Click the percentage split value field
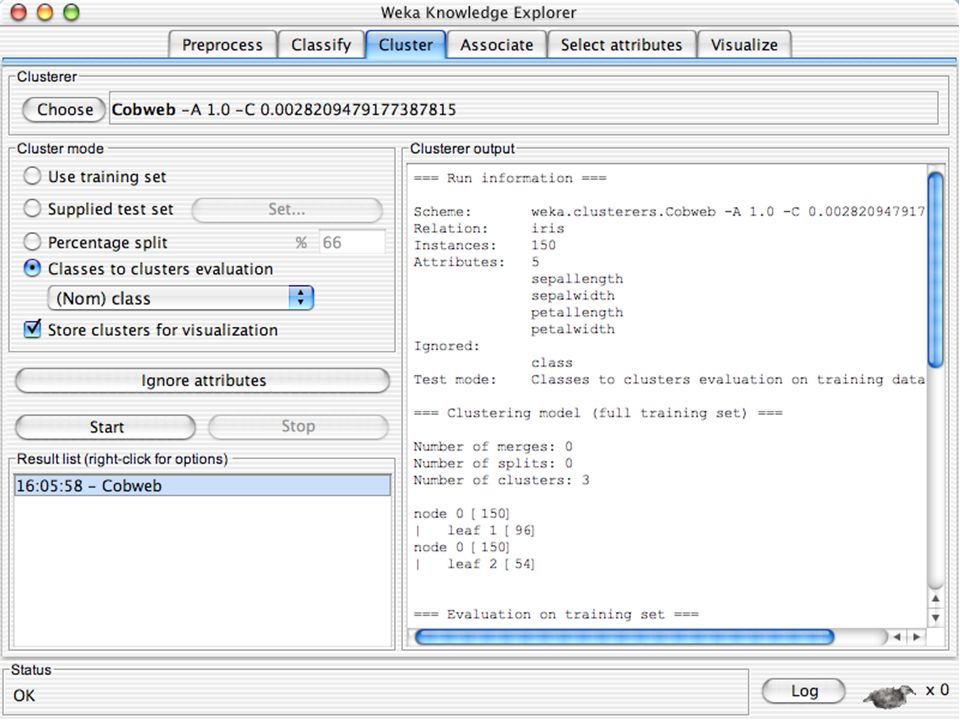960x720 pixels. pos(352,242)
